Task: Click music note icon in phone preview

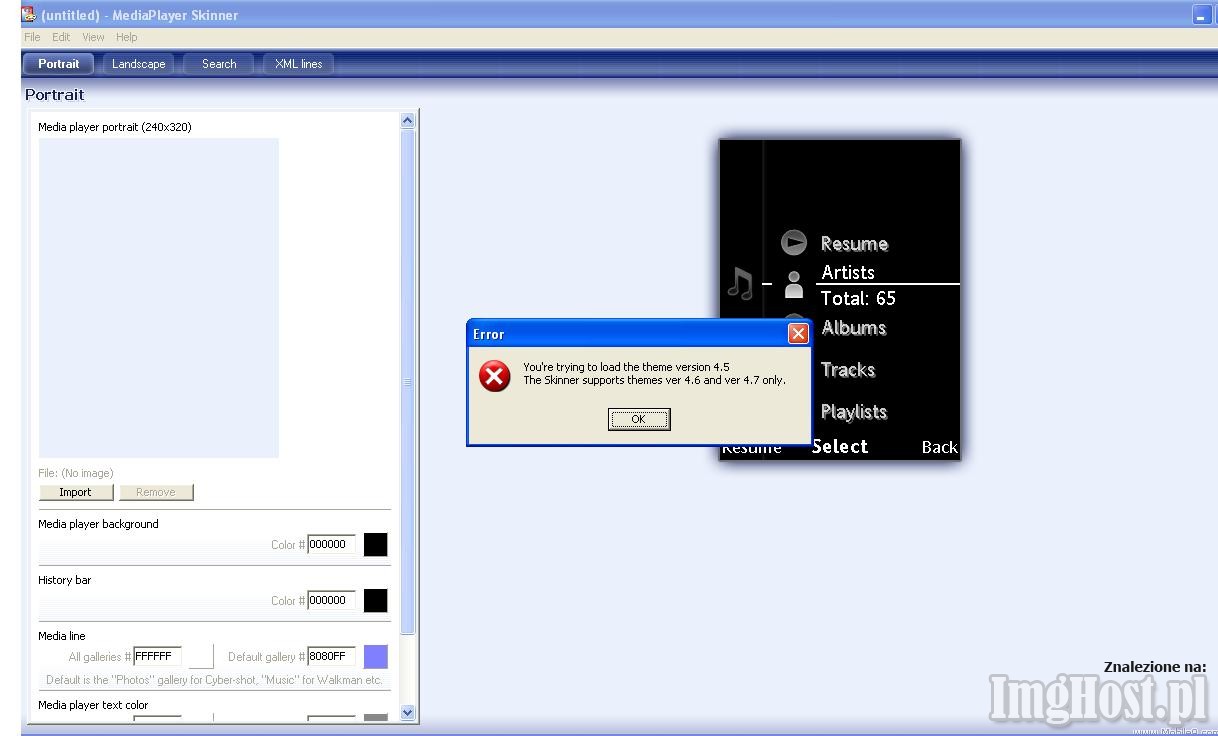Action: click(740, 284)
